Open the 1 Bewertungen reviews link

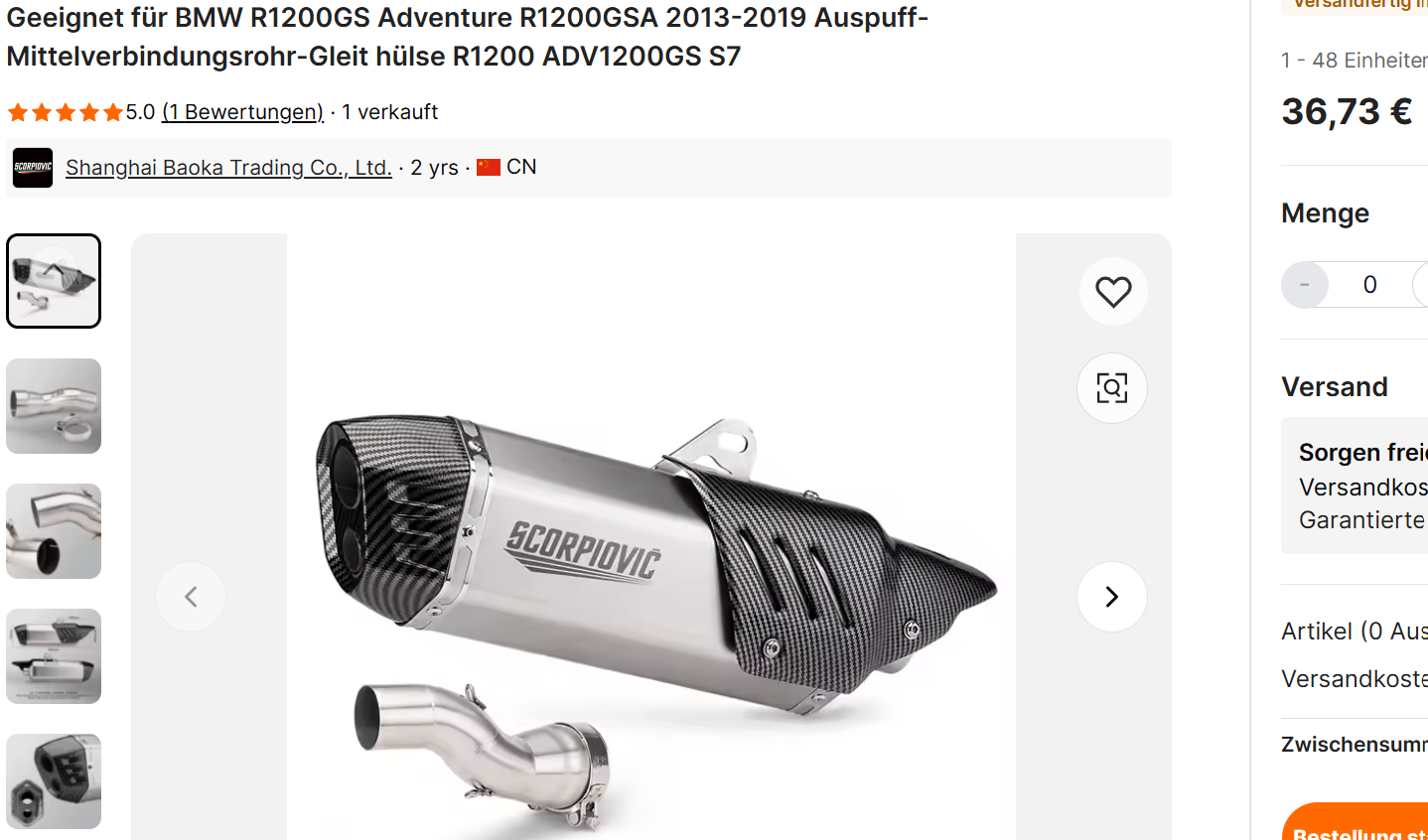(242, 112)
